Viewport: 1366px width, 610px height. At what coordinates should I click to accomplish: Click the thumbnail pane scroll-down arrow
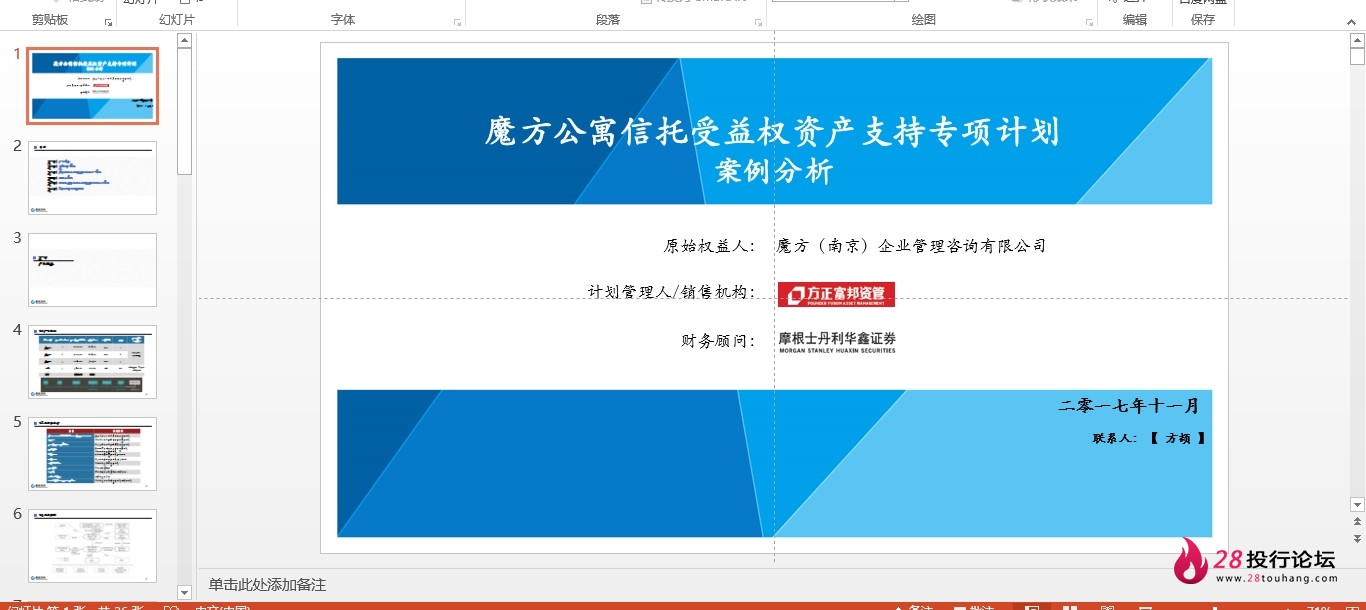click(x=184, y=592)
